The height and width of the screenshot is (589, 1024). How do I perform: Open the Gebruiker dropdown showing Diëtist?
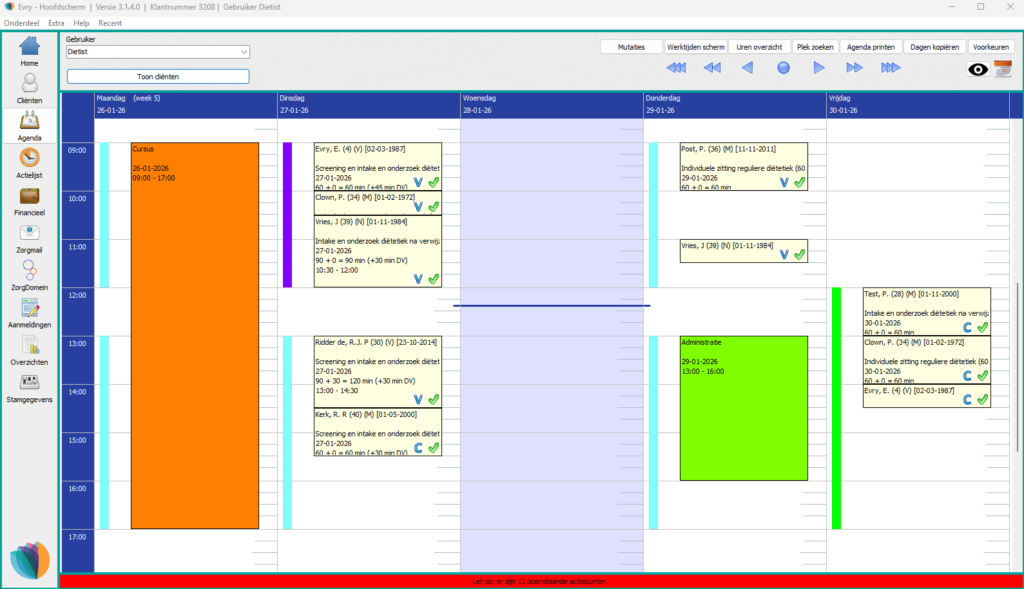pos(156,51)
